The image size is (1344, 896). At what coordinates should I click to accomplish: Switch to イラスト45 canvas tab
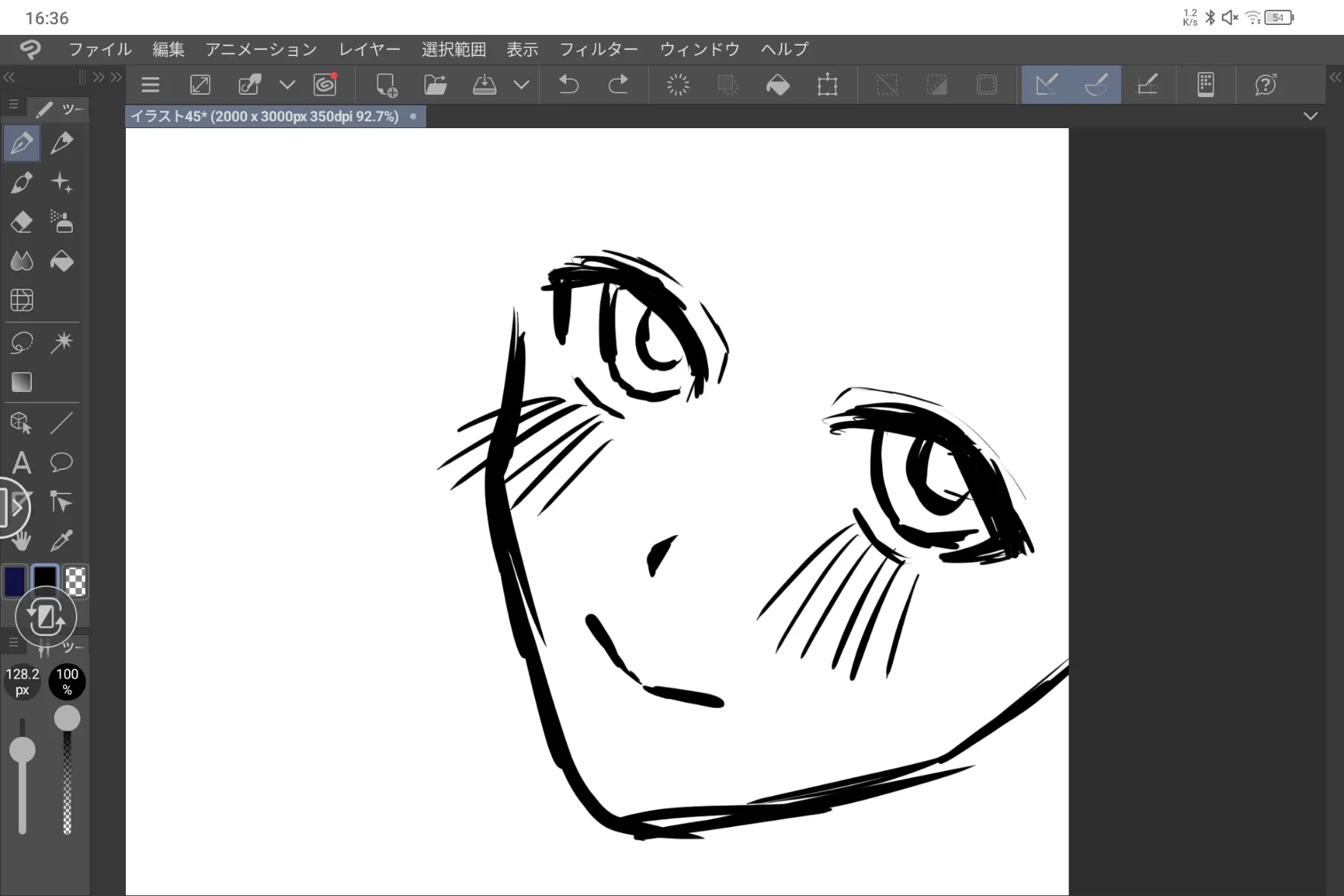(x=265, y=116)
